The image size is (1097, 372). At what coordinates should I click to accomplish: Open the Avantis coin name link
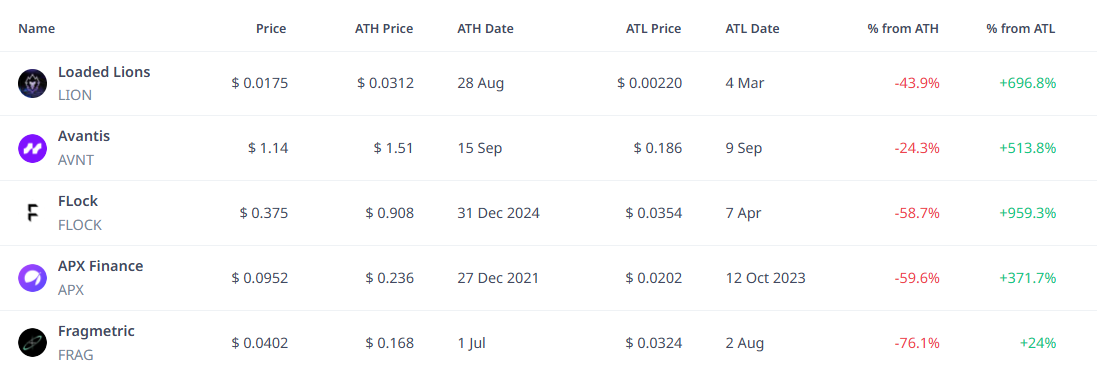84,136
